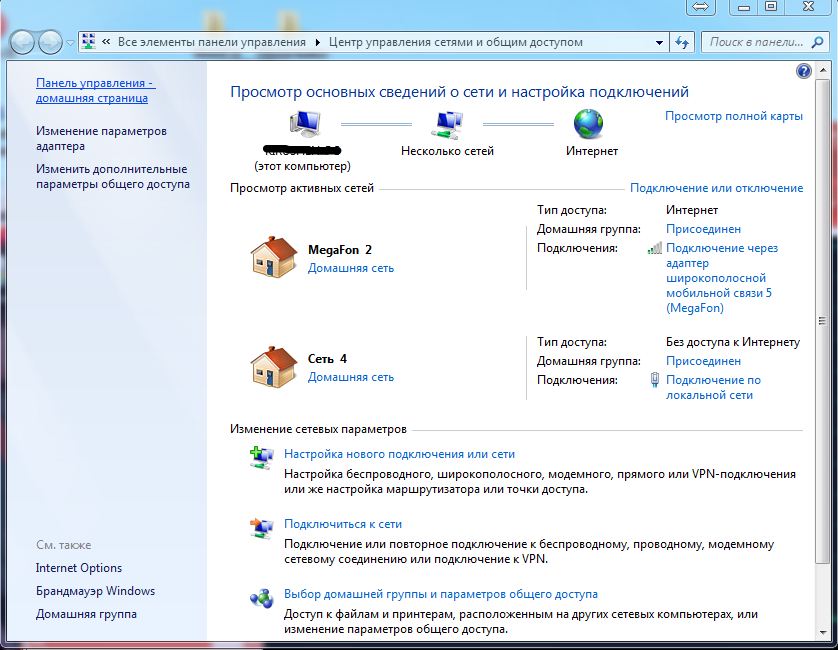
Task: Click the 'Несколько сетей' network icon
Action: coord(447,124)
